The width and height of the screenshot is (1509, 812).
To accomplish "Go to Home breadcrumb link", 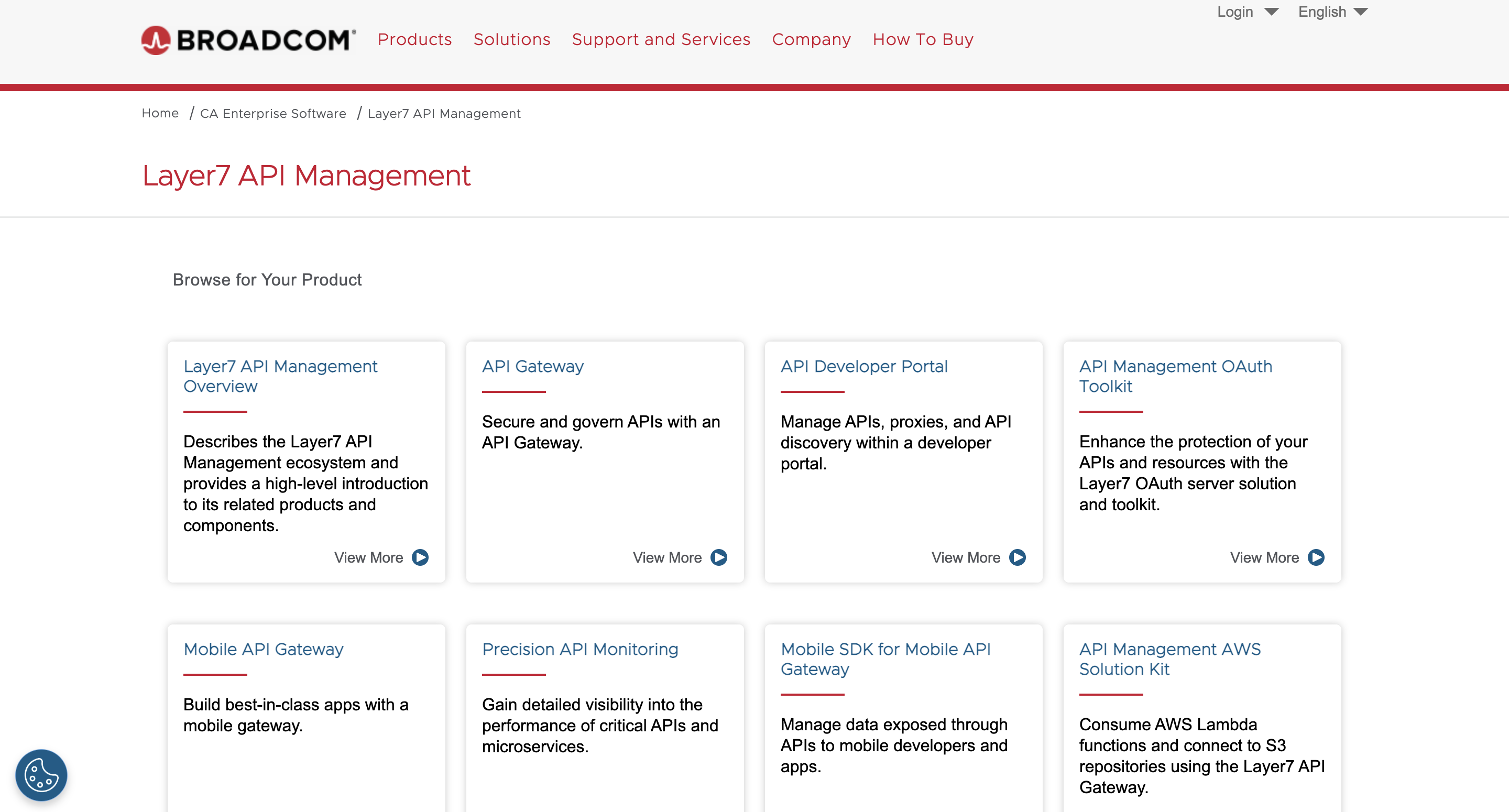I will pos(160,113).
